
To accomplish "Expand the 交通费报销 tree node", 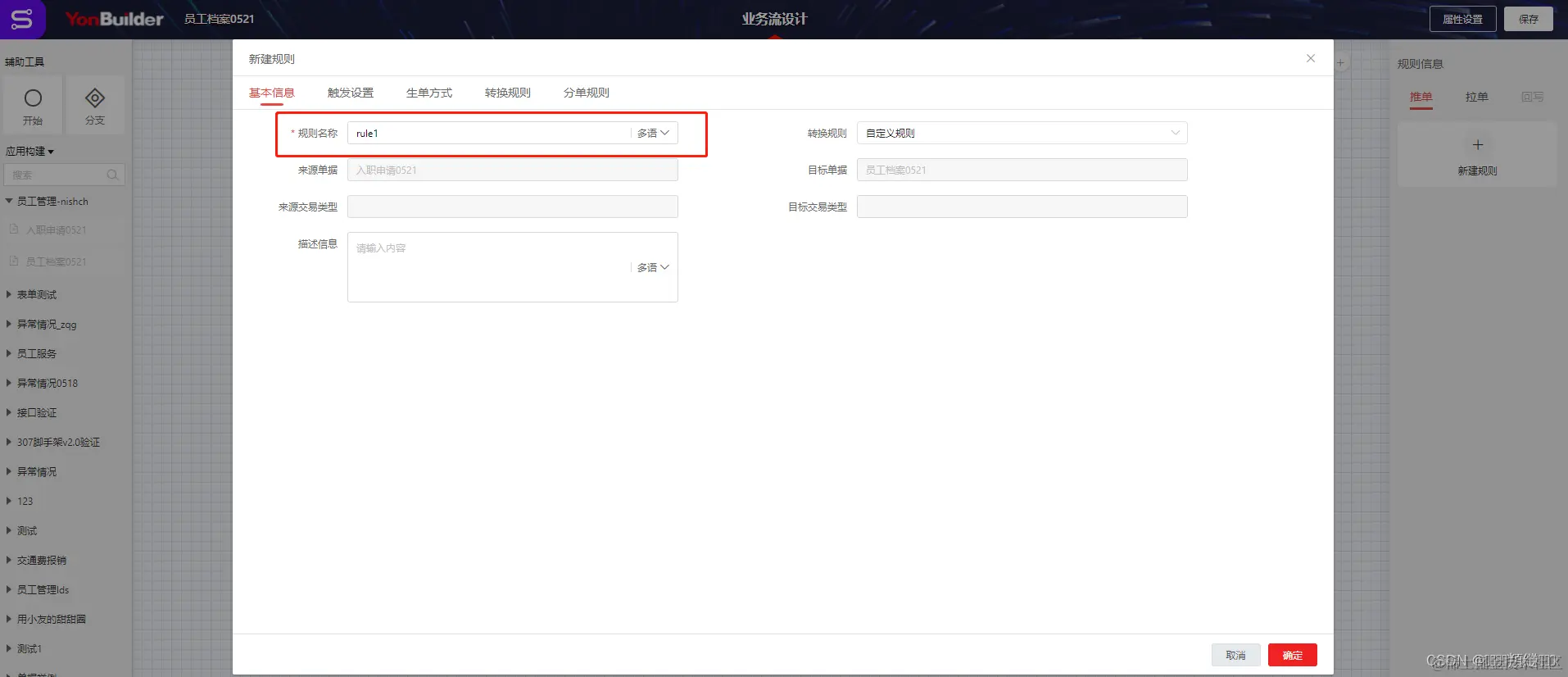I will click(9, 560).
